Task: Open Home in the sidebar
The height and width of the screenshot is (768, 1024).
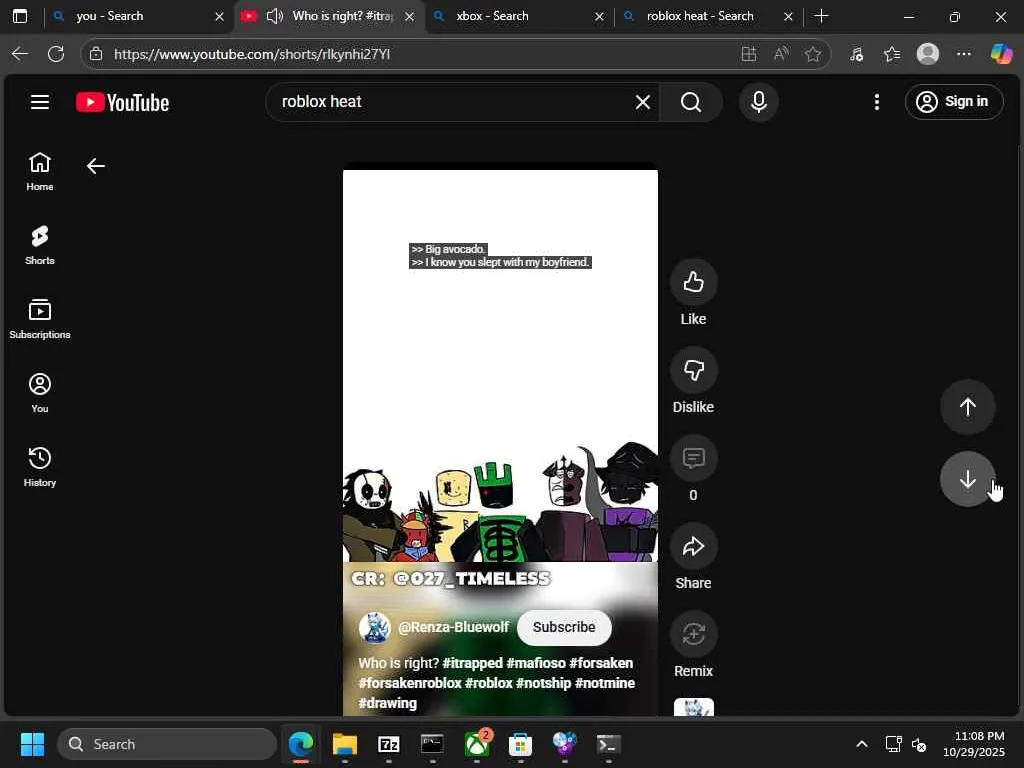Action: [x=40, y=172]
